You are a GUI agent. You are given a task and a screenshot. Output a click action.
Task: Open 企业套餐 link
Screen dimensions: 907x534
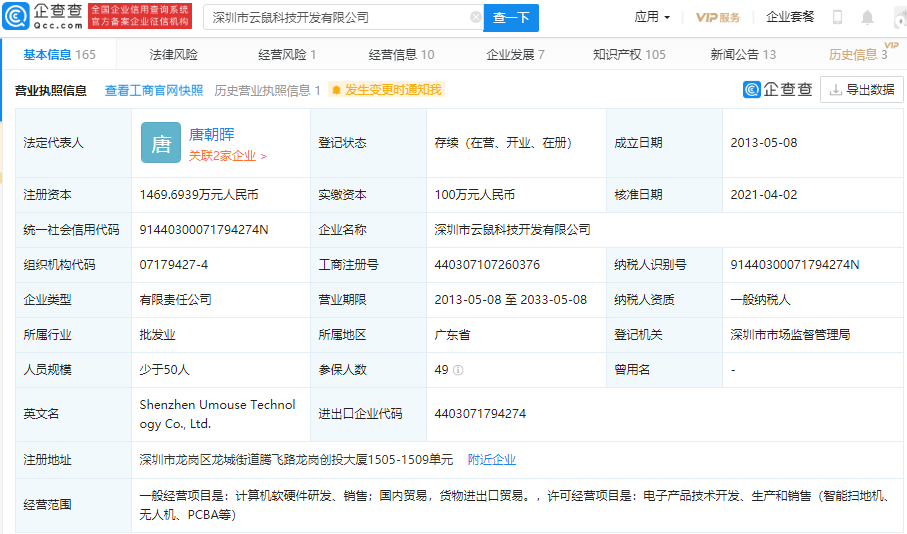[x=790, y=17]
